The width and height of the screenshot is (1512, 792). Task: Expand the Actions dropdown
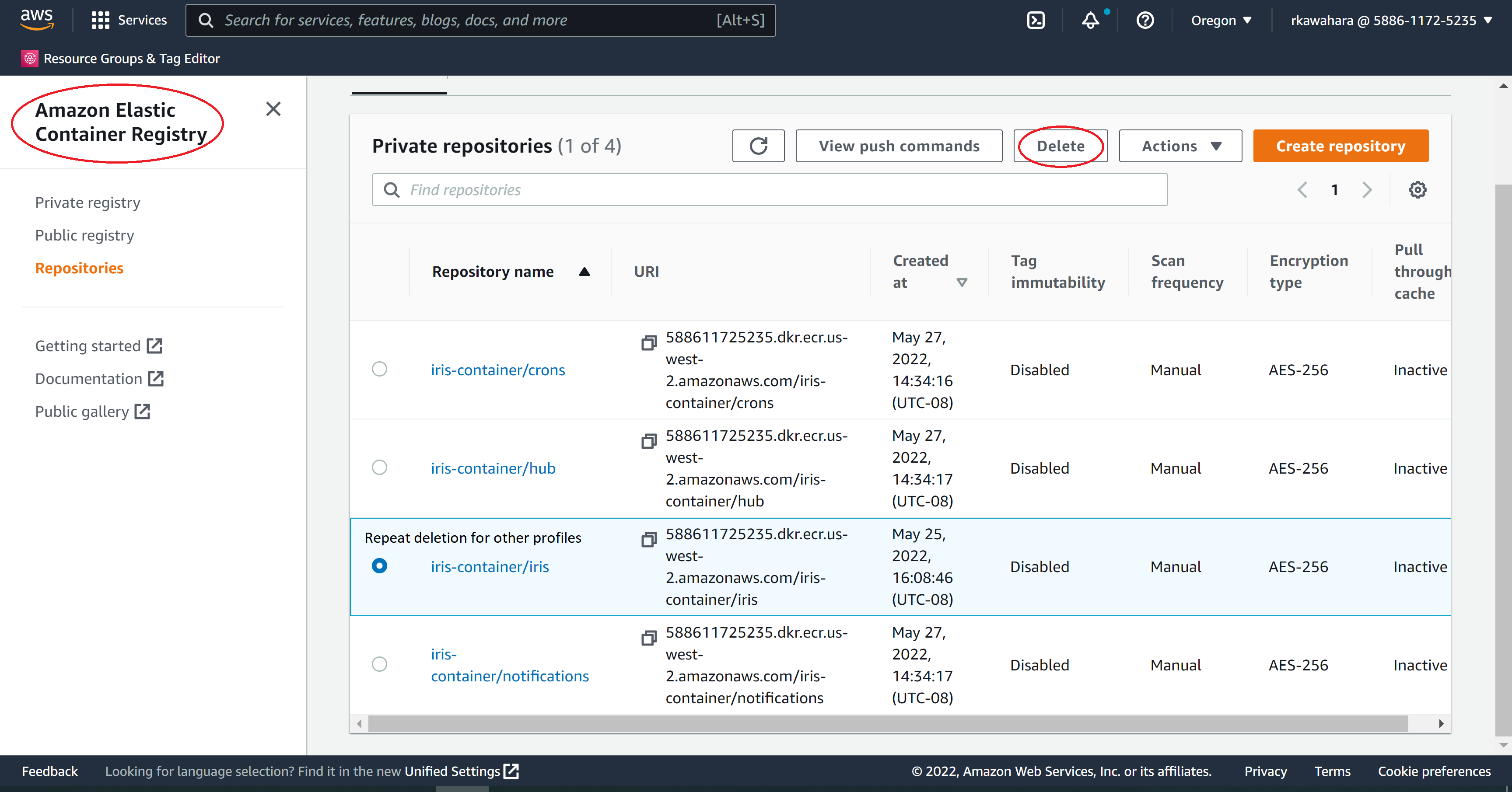[x=1180, y=146]
